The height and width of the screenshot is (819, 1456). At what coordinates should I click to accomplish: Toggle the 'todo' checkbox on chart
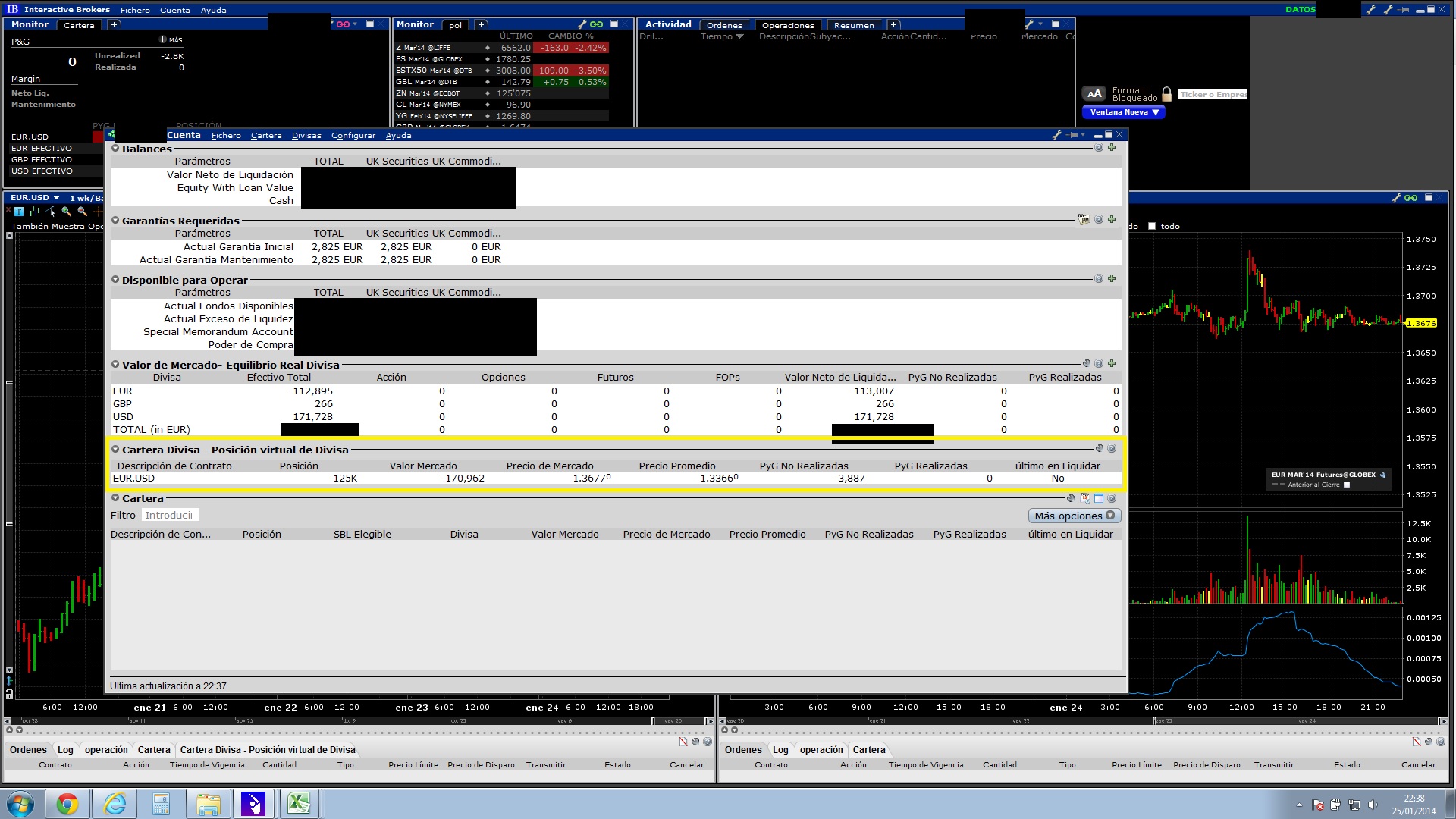pos(1152,226)
